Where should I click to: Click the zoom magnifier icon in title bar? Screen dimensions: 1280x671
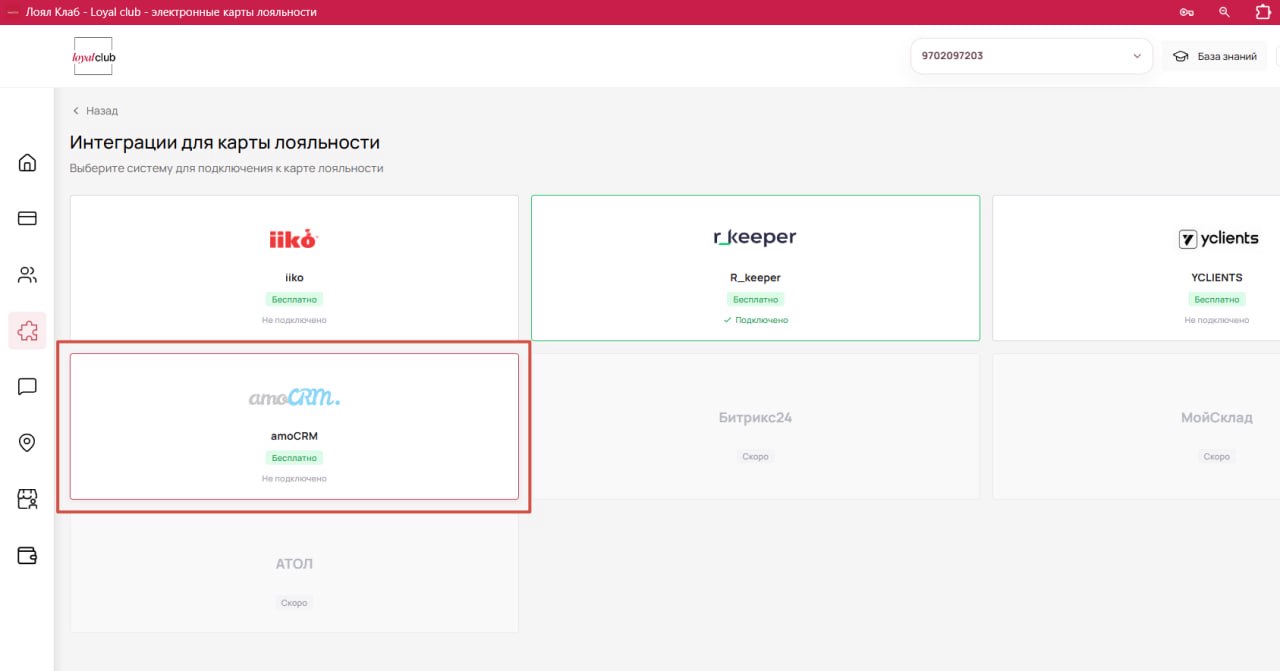pos(1225,12)
